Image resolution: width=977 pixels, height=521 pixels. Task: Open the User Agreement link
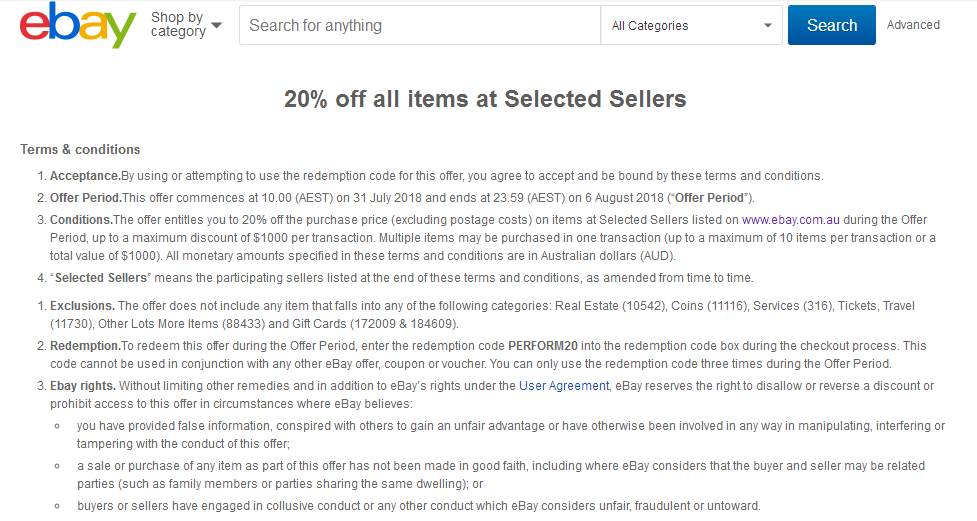tap(564, 386)
